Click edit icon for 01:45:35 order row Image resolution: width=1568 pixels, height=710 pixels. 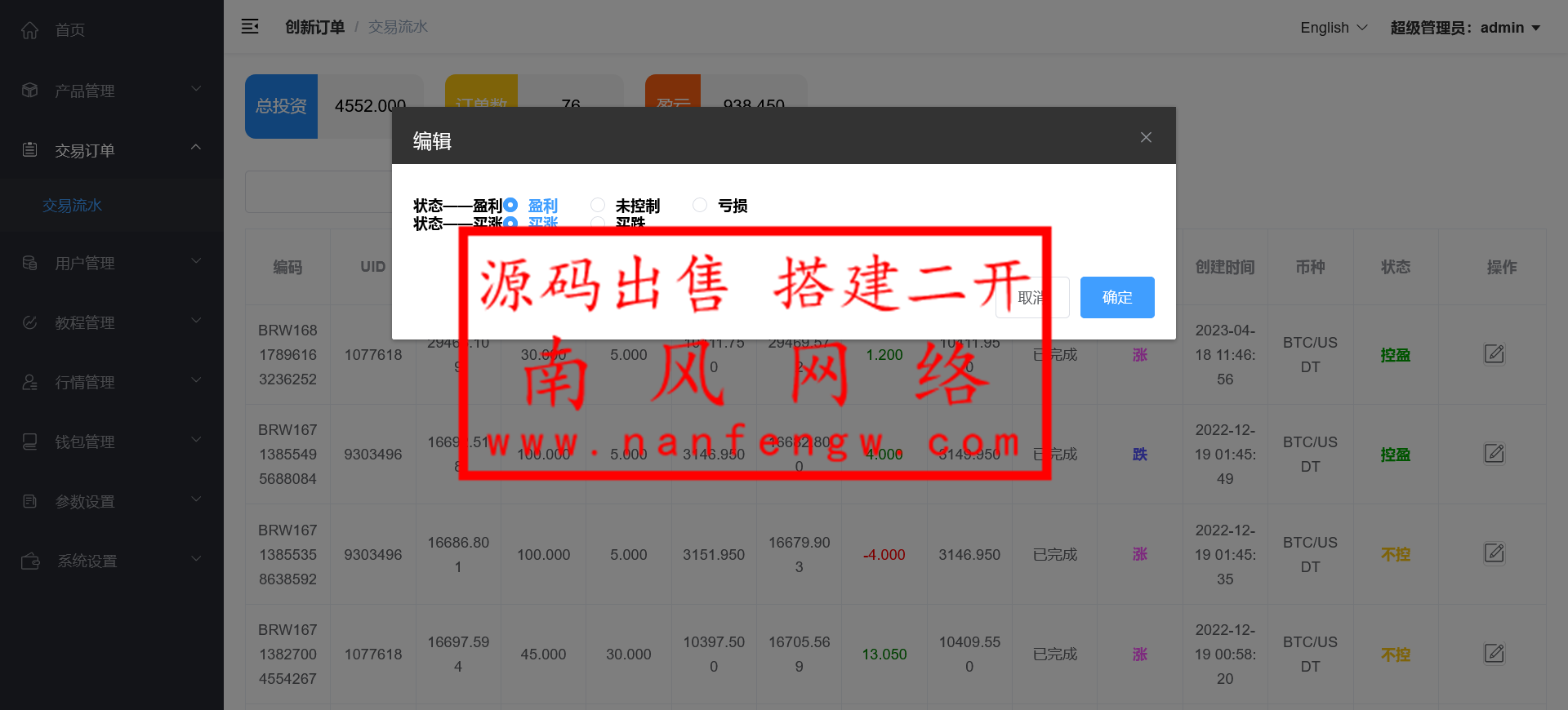click(1494, 553)
